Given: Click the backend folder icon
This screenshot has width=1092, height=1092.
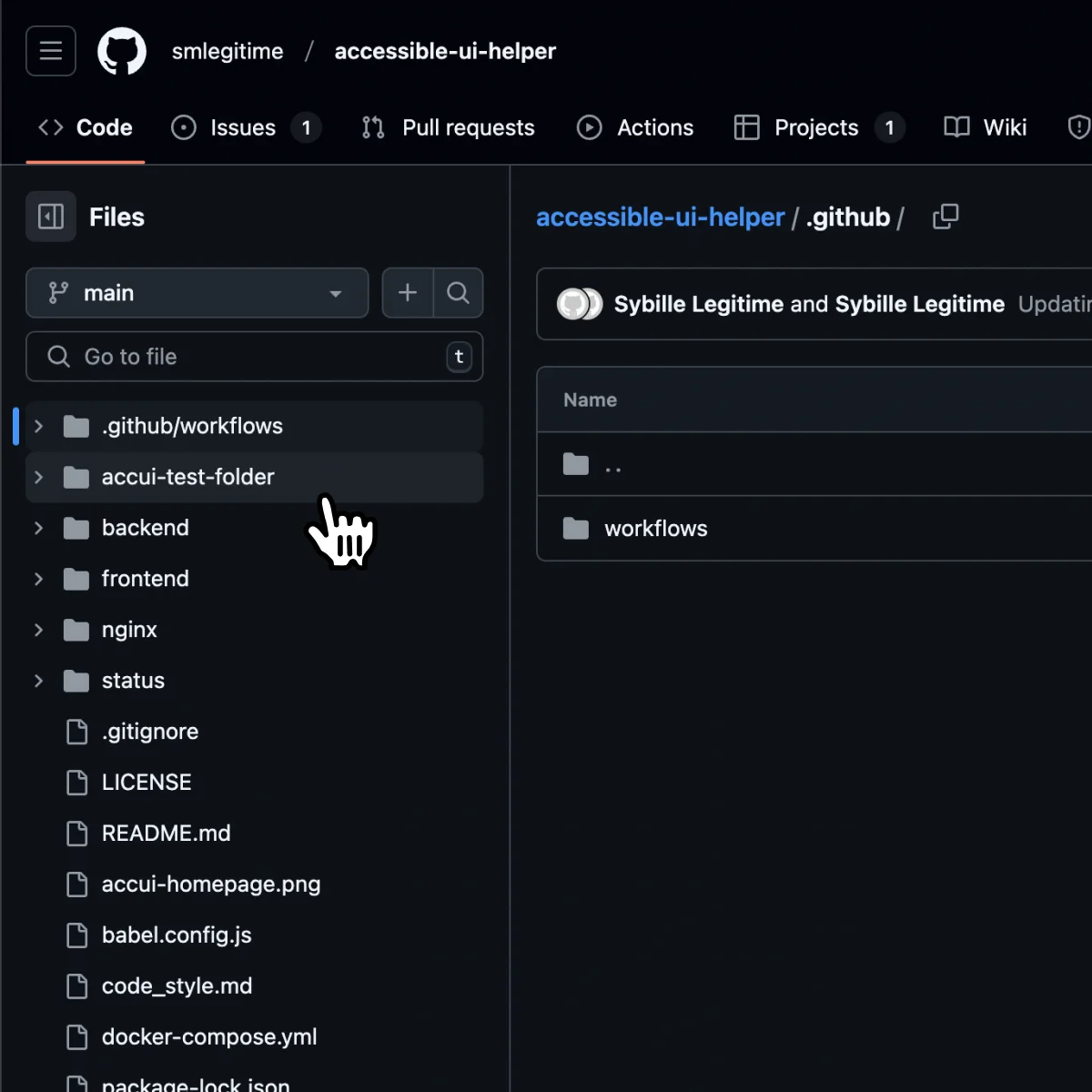Looking at the screenshot, I should tap(76, 528).
